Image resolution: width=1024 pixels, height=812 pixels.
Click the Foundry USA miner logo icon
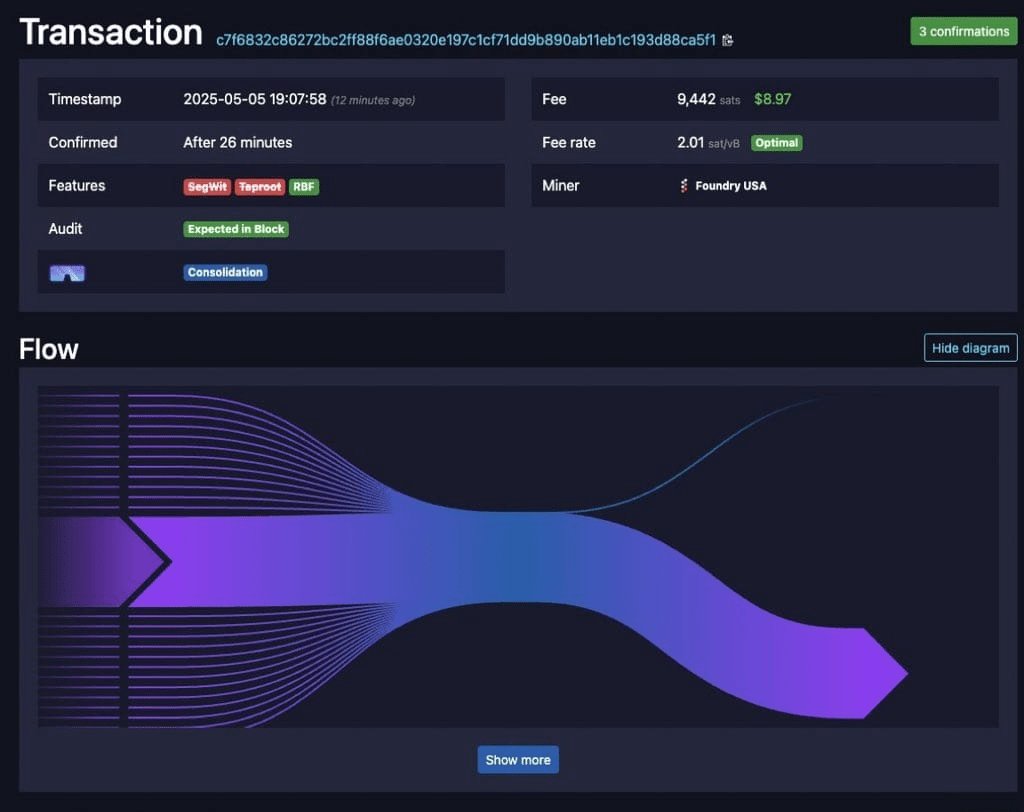684,186
